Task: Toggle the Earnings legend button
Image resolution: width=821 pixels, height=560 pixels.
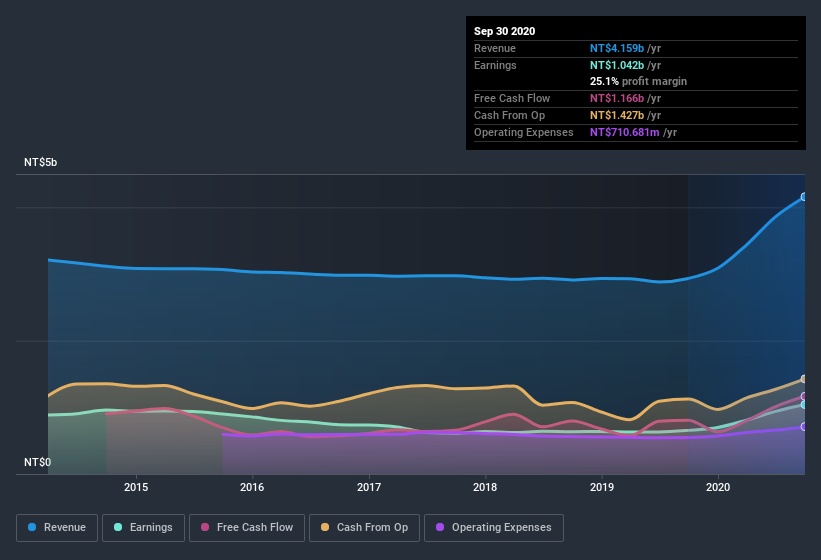Action: pyautogui.click(x=143, y=528)
